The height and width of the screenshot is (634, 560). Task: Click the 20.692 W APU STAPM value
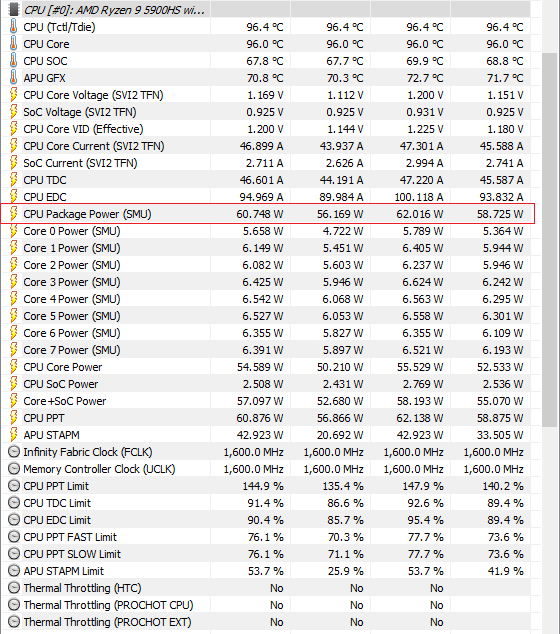click(x=340, y=435)
